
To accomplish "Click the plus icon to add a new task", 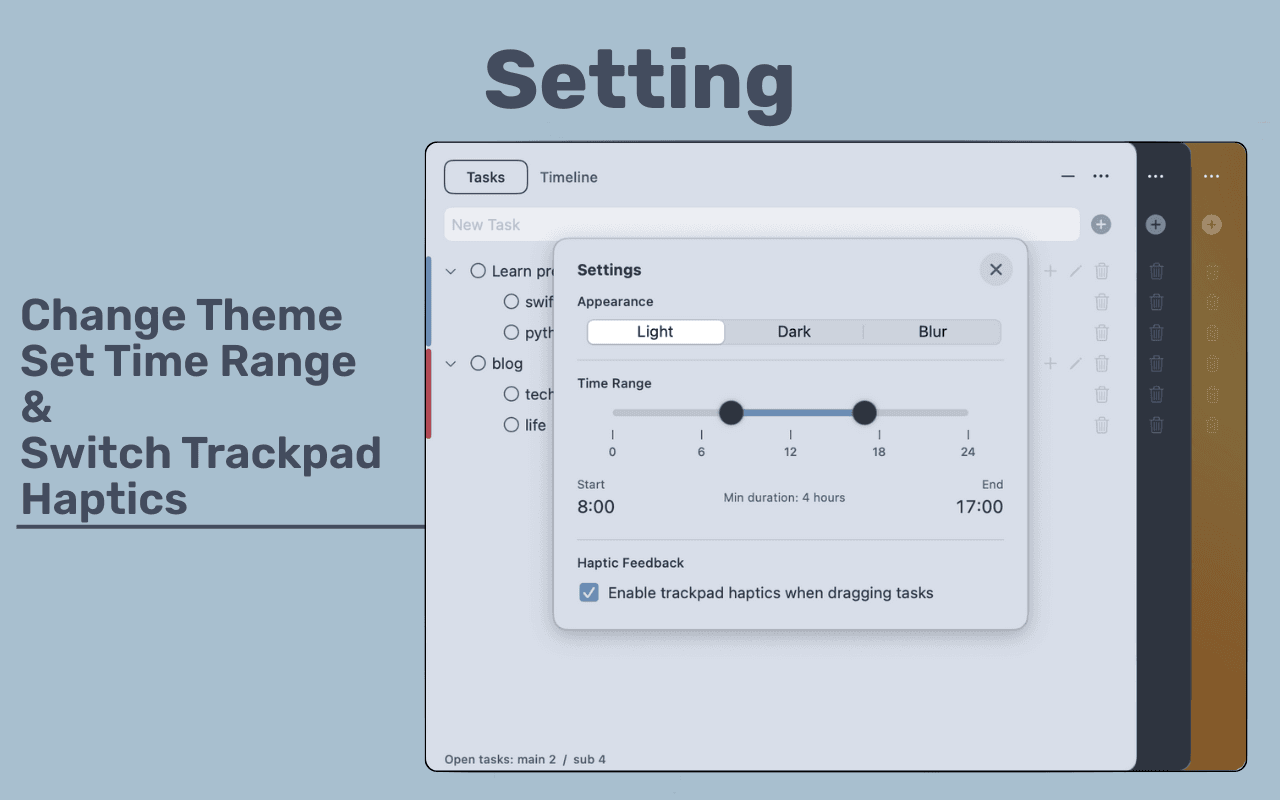I will tap(1101, 224).
